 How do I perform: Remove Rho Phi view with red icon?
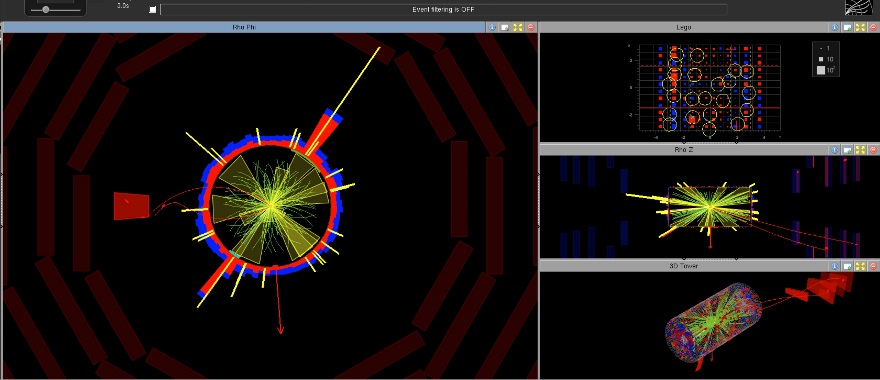coord(530,27)
